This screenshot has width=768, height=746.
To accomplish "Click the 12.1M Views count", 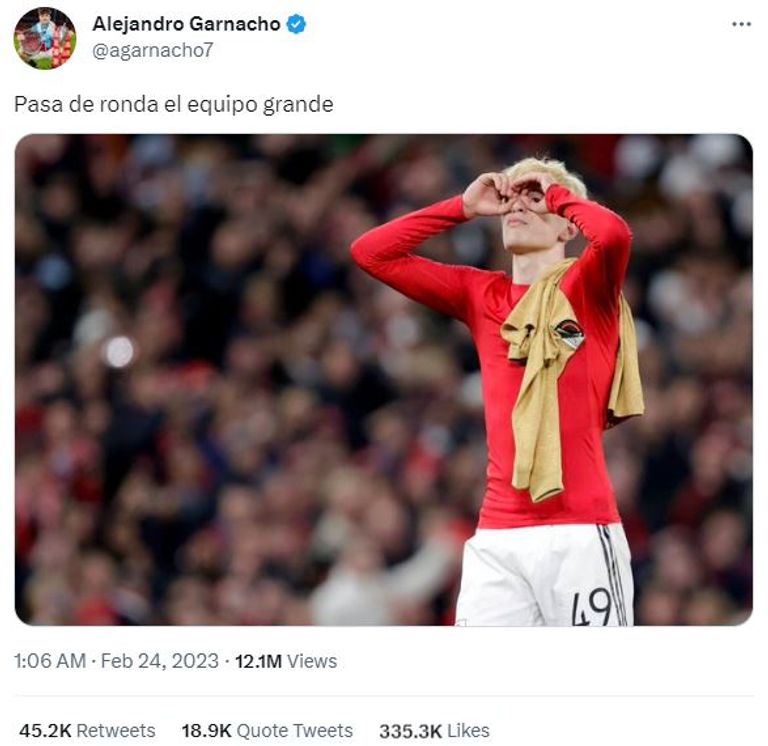I will pyautogui.click(x=286, y=661).
